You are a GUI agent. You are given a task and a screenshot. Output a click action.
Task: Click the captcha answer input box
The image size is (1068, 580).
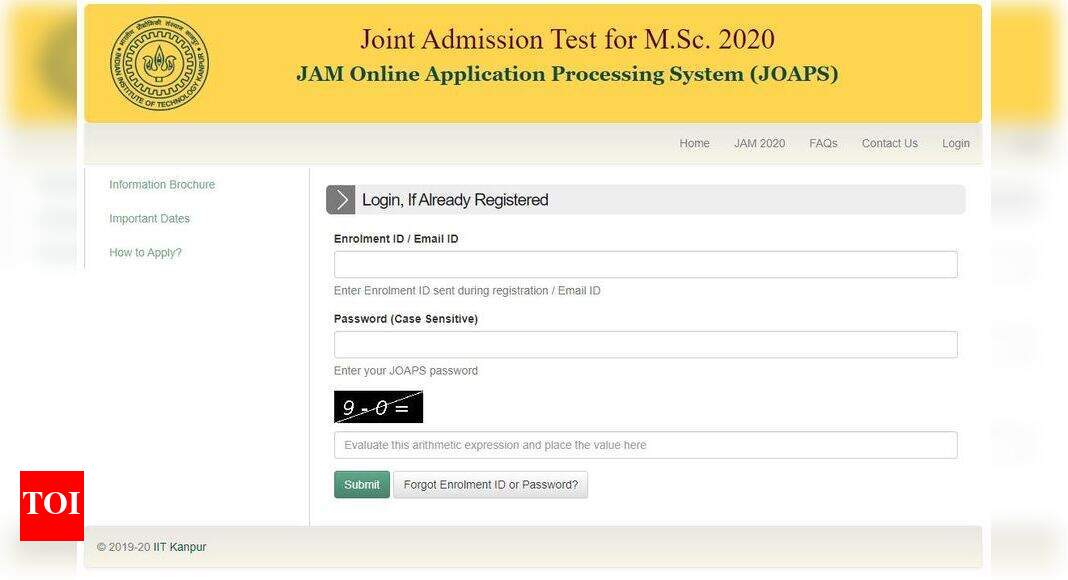(645, 444)
